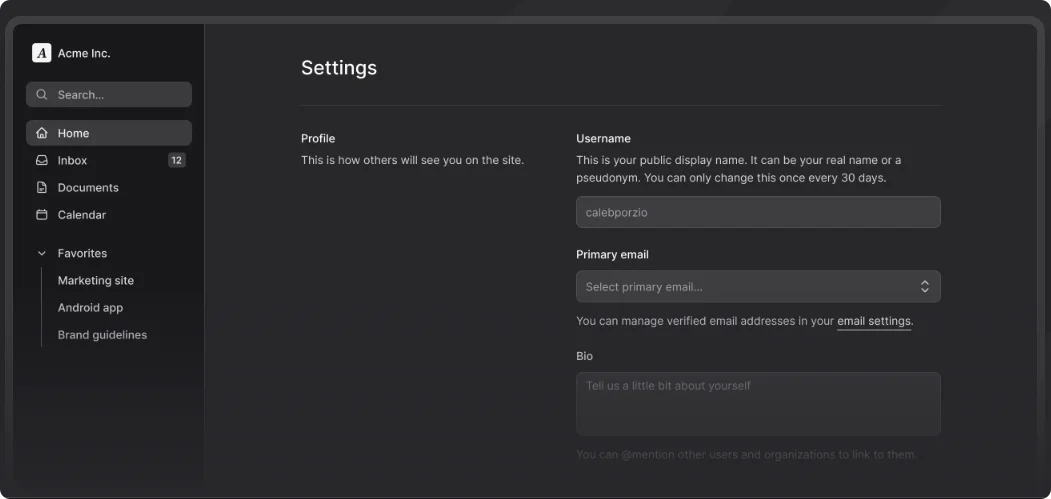Click the Acme Inc. logo icon
The width and height of the screenshot is (1051, 499).
click(41, 53)
